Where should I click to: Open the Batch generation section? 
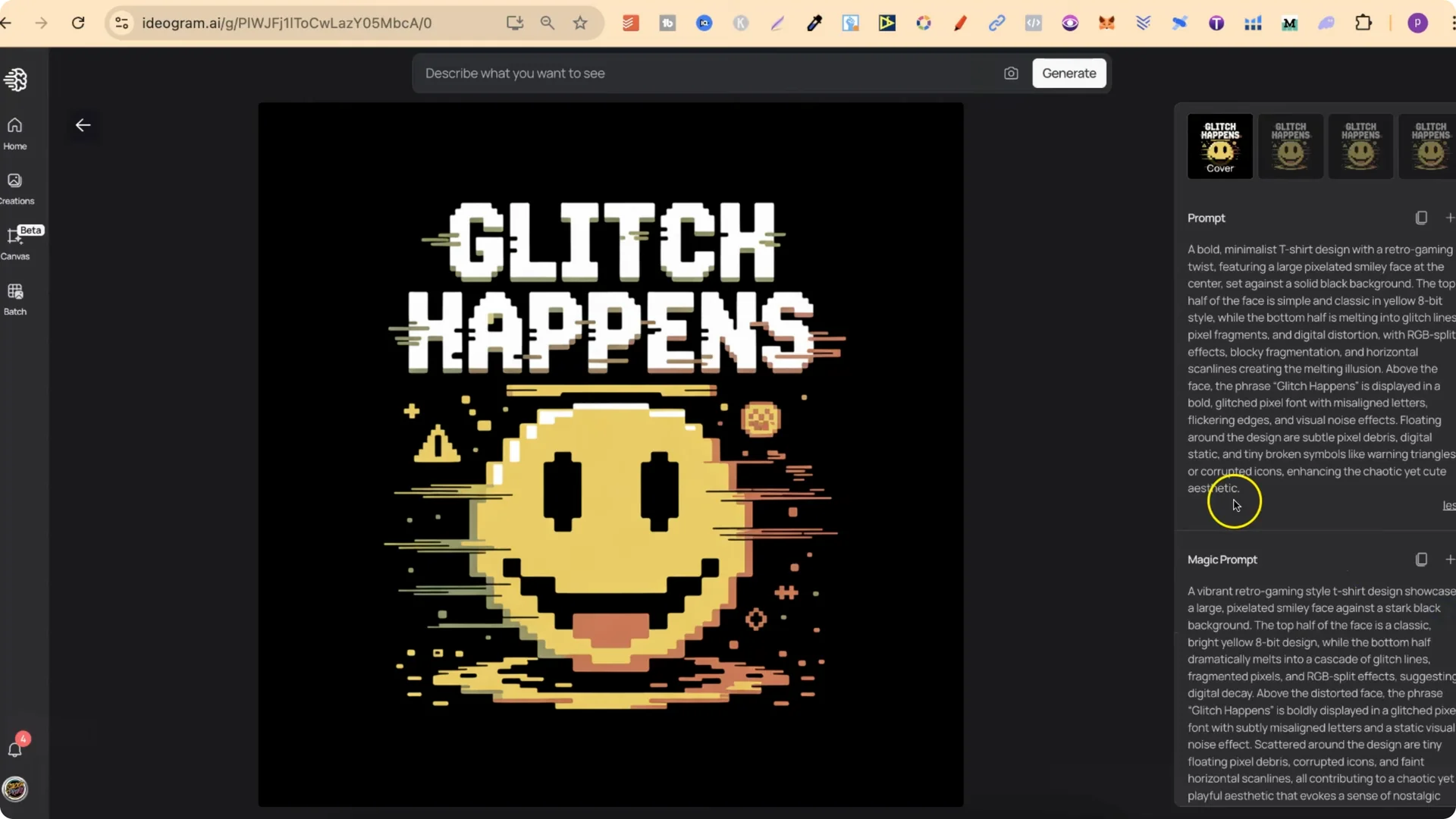coord(15,298)
